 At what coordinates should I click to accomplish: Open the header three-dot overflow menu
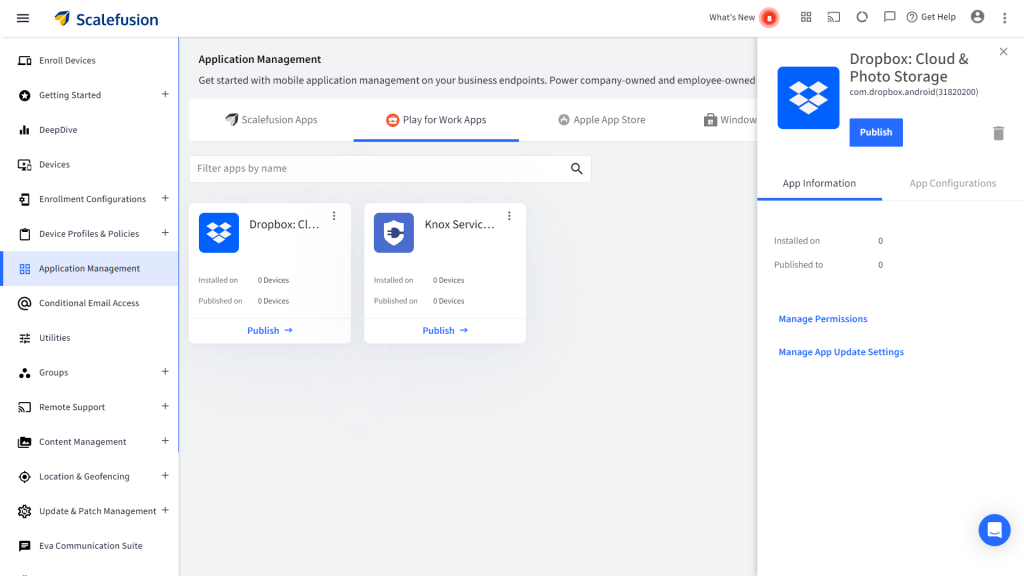tap(1004, 18)
